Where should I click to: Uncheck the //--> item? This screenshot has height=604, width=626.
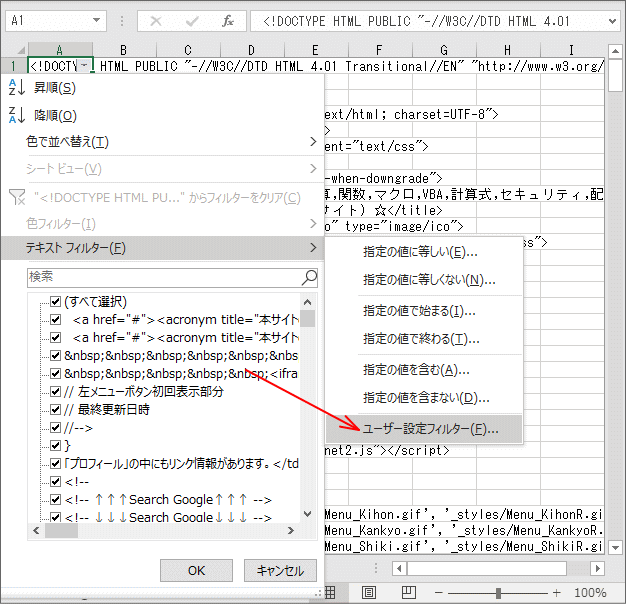(55, 428)
